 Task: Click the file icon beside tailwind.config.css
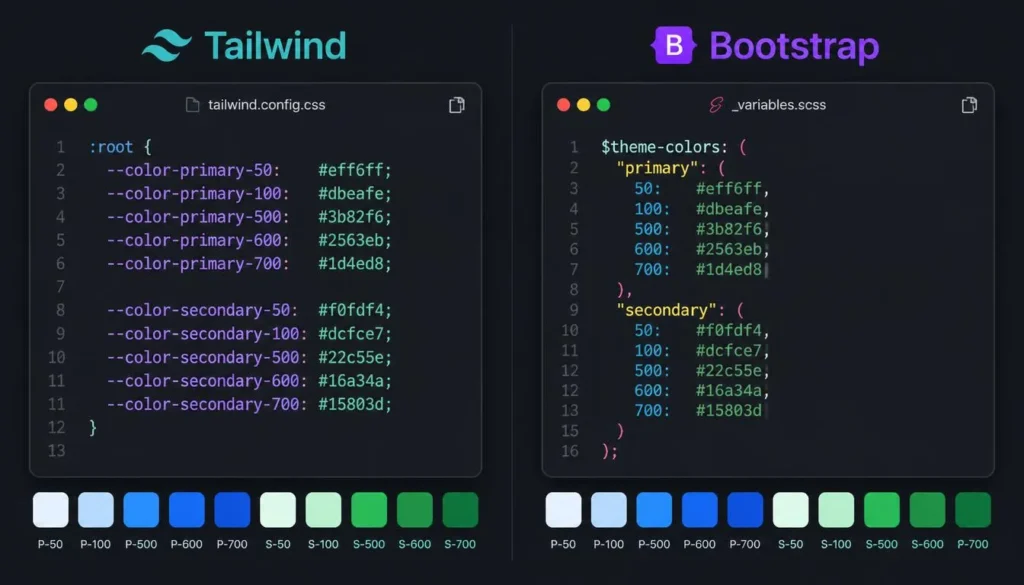[x=193, y=105]
